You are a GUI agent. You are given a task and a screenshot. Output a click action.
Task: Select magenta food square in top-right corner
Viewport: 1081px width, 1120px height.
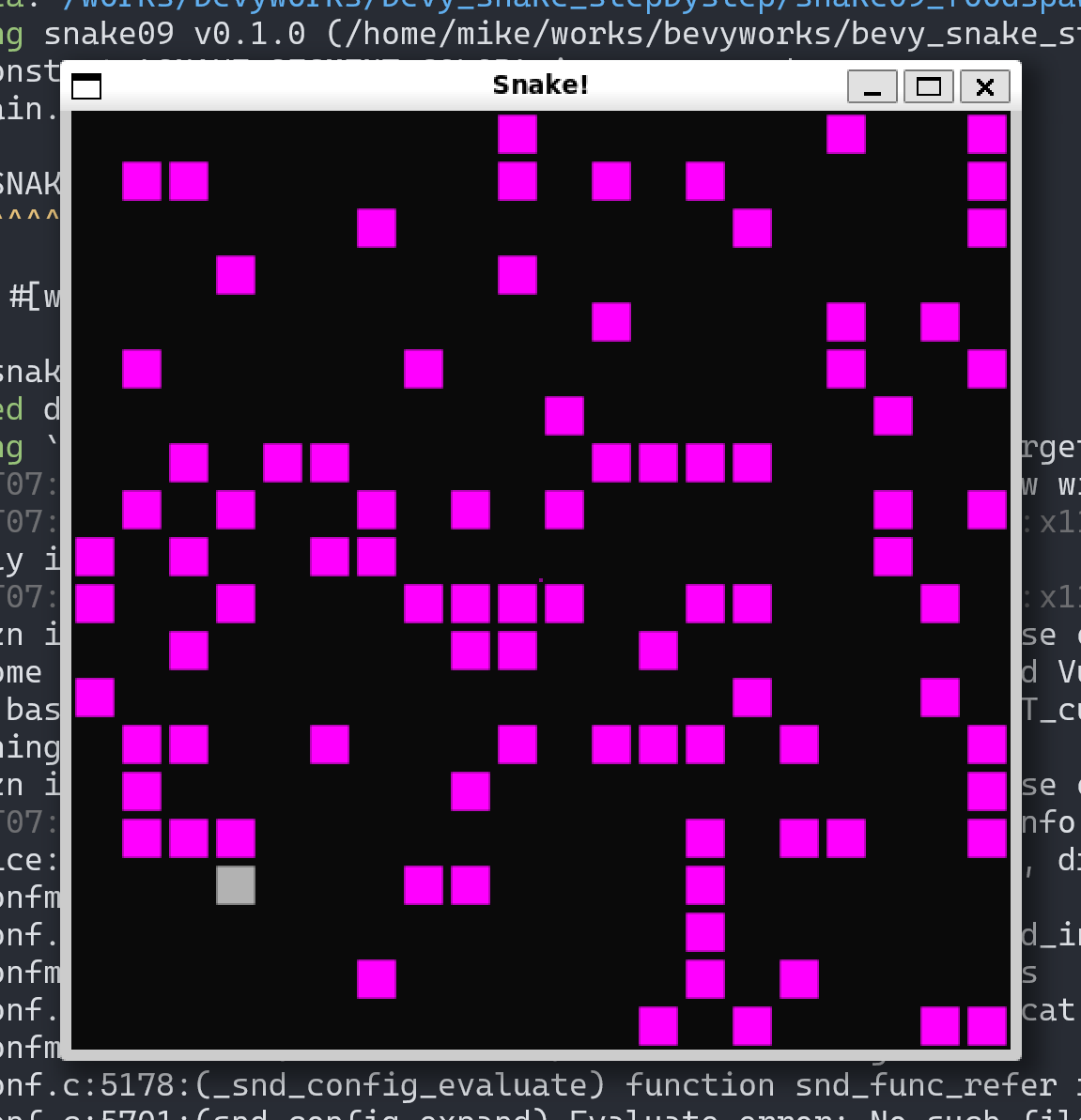coord(987,134)
